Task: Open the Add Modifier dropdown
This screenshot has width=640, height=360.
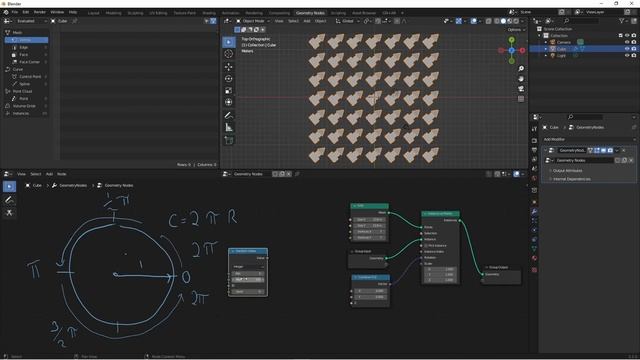Action: (589, 139)
